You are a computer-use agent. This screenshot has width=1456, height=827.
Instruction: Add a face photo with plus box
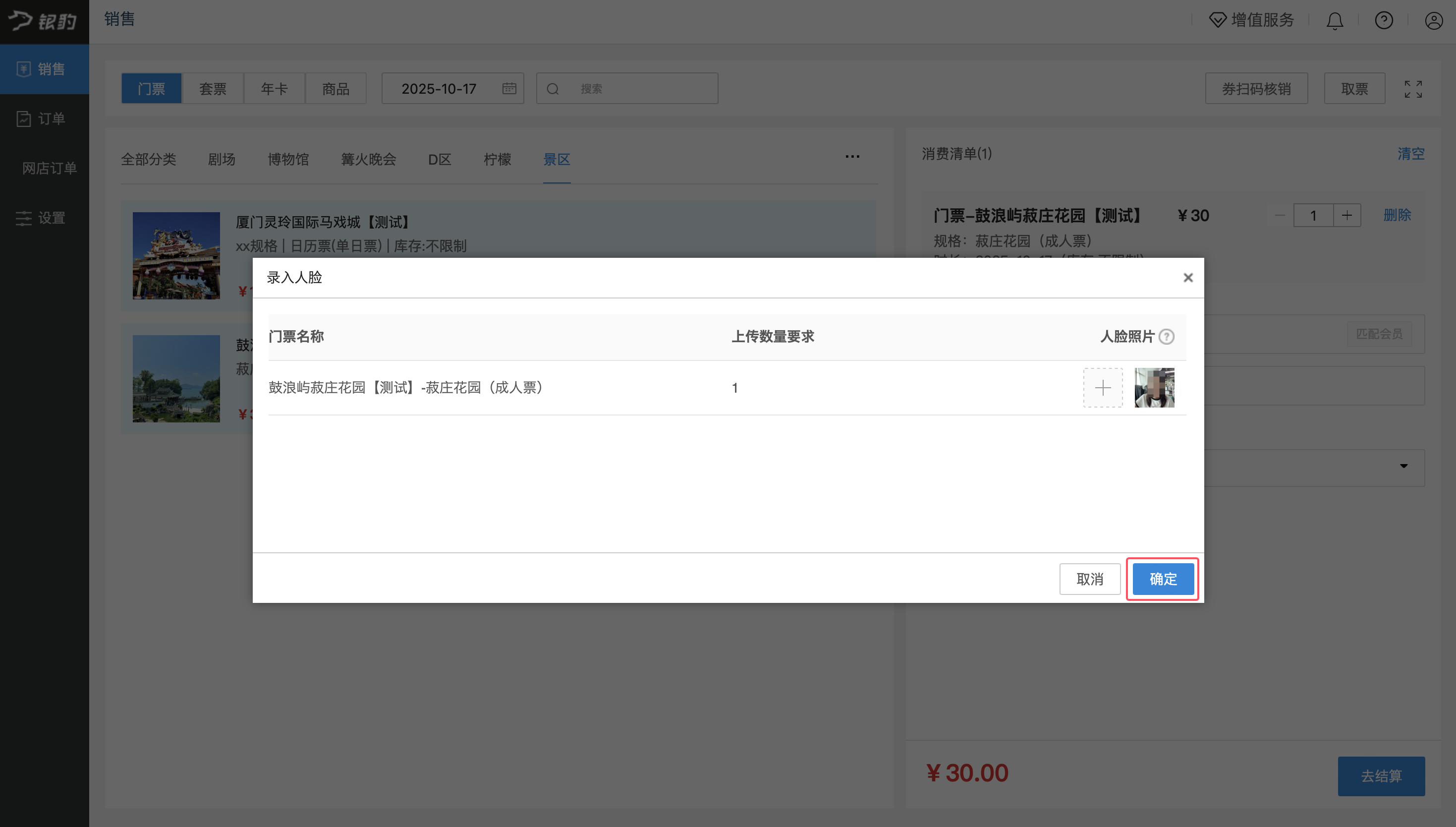pyautogui.click(x=1102, y=388)
